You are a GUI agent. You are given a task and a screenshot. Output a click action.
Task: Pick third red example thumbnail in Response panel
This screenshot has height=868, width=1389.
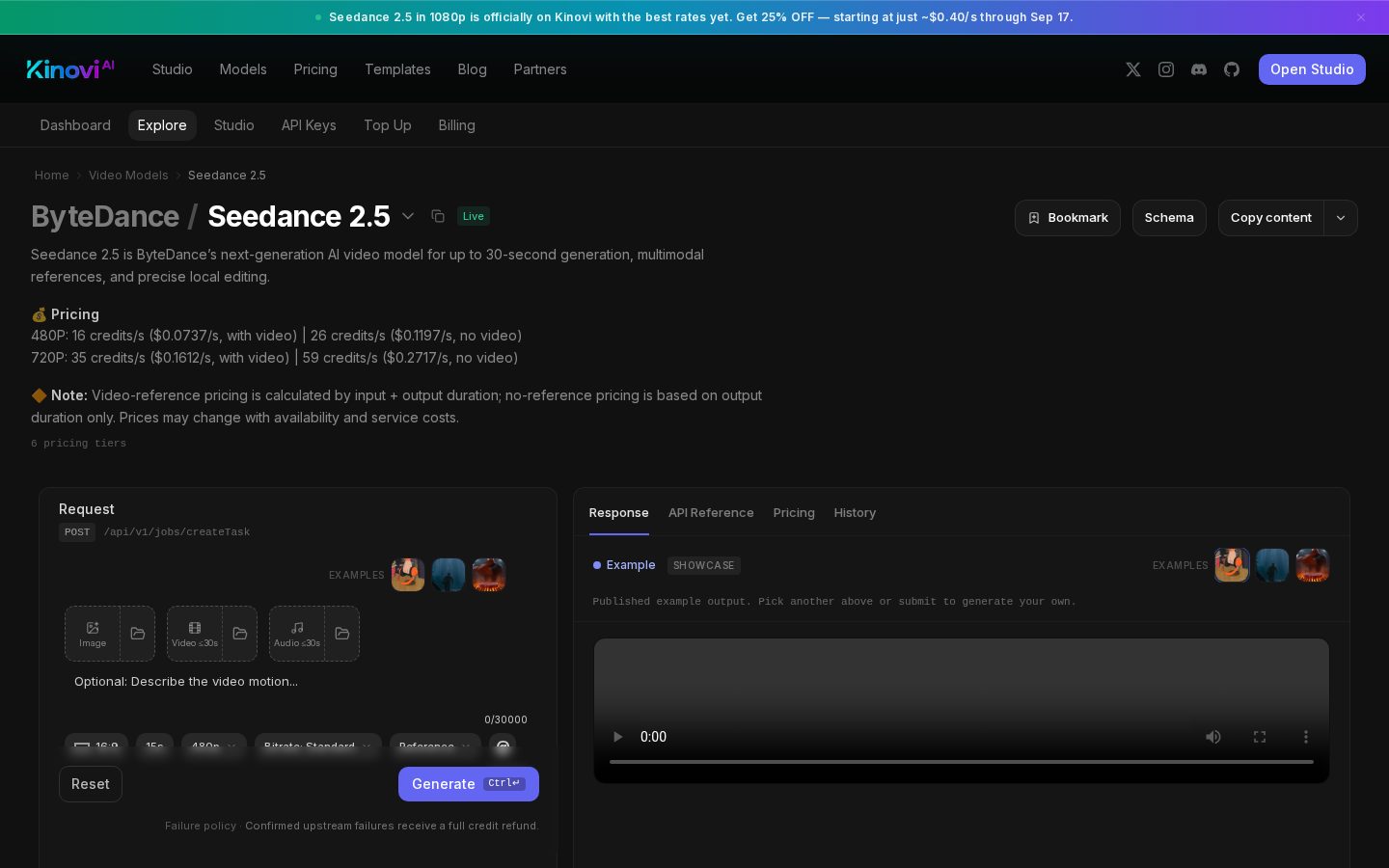click(1313, 565)
